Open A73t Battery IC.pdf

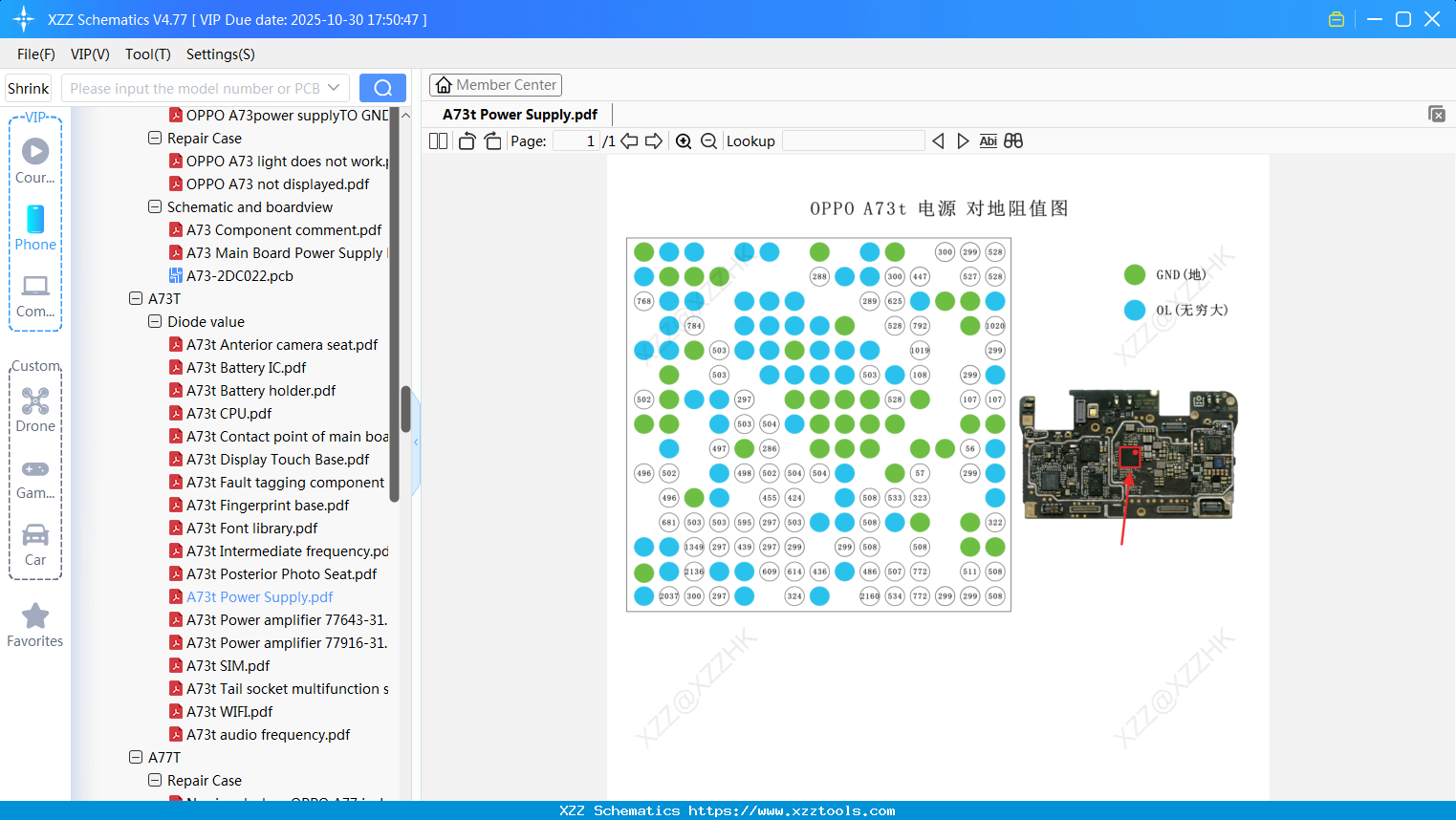click(246, 368)
